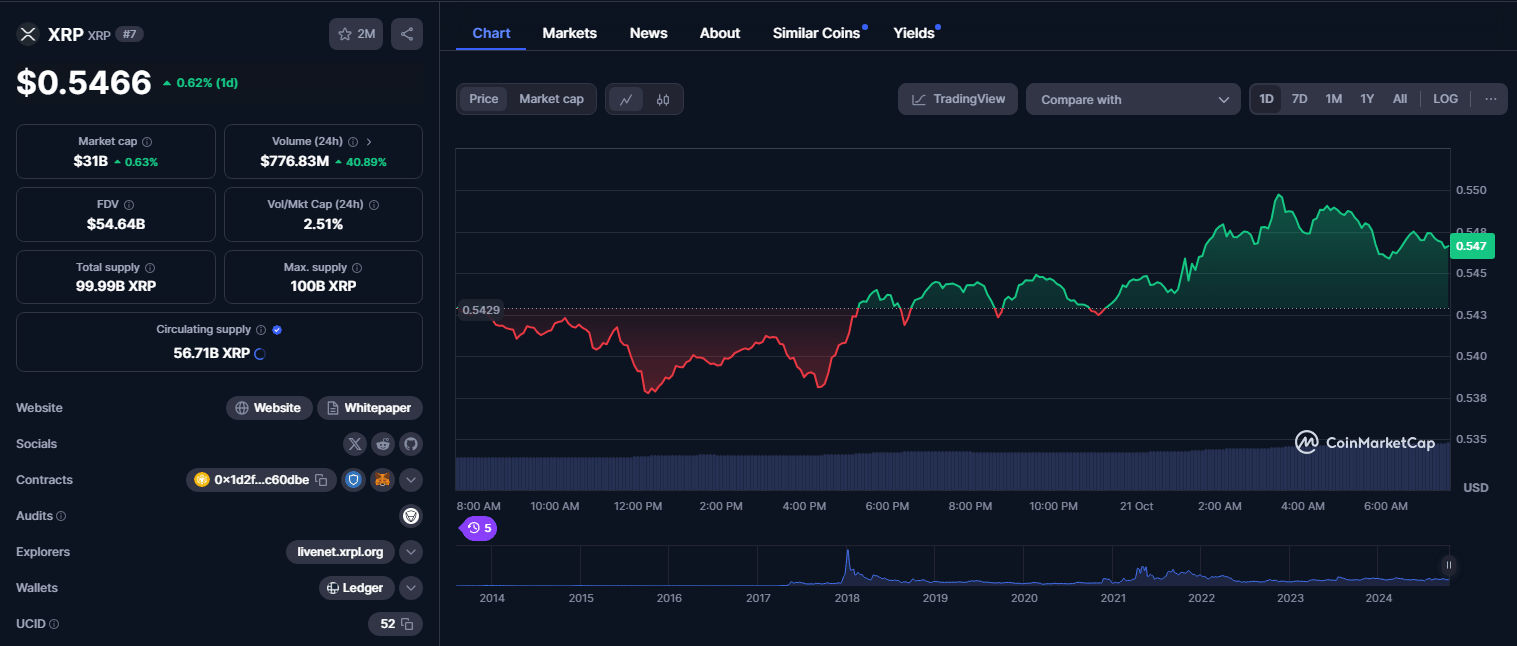
Task: Add XRP to watchlist with star button
Action: pyautogui.click(x=356, y=34)
